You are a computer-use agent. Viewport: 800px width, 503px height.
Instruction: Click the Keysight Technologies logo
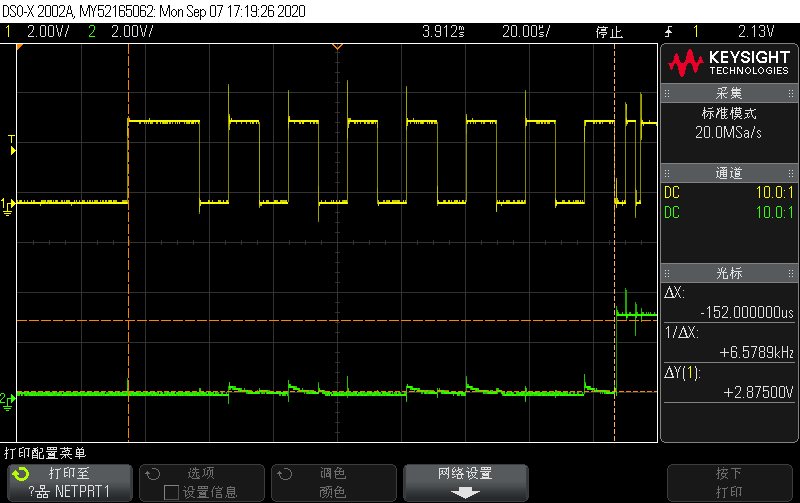[729, 63]
